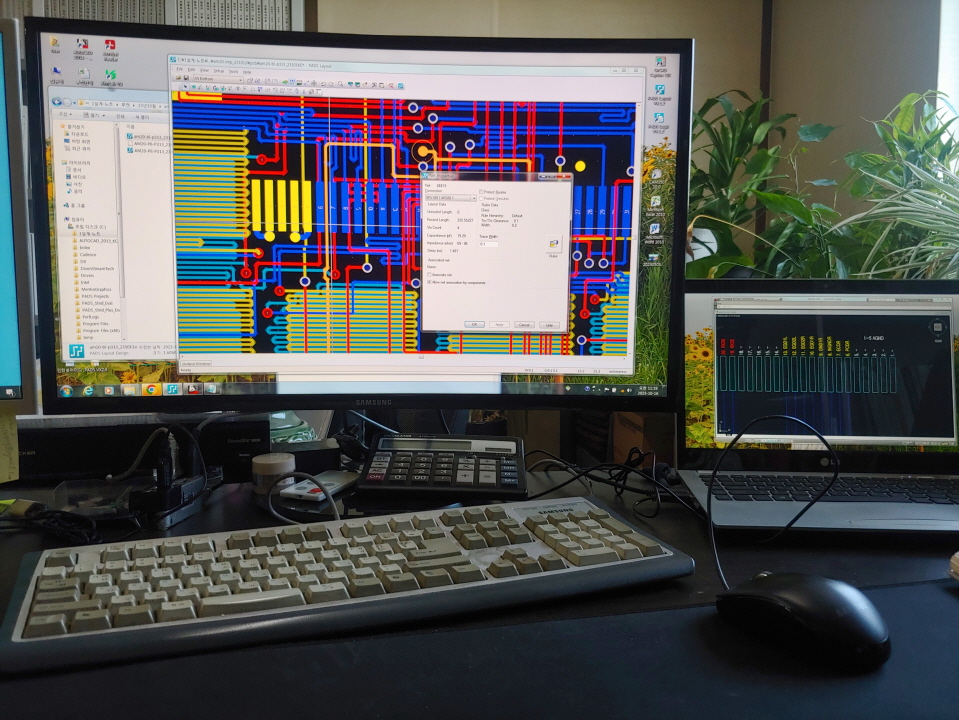Enable the Associate net checkbox
959x720 pixels.
click(429, 275)
